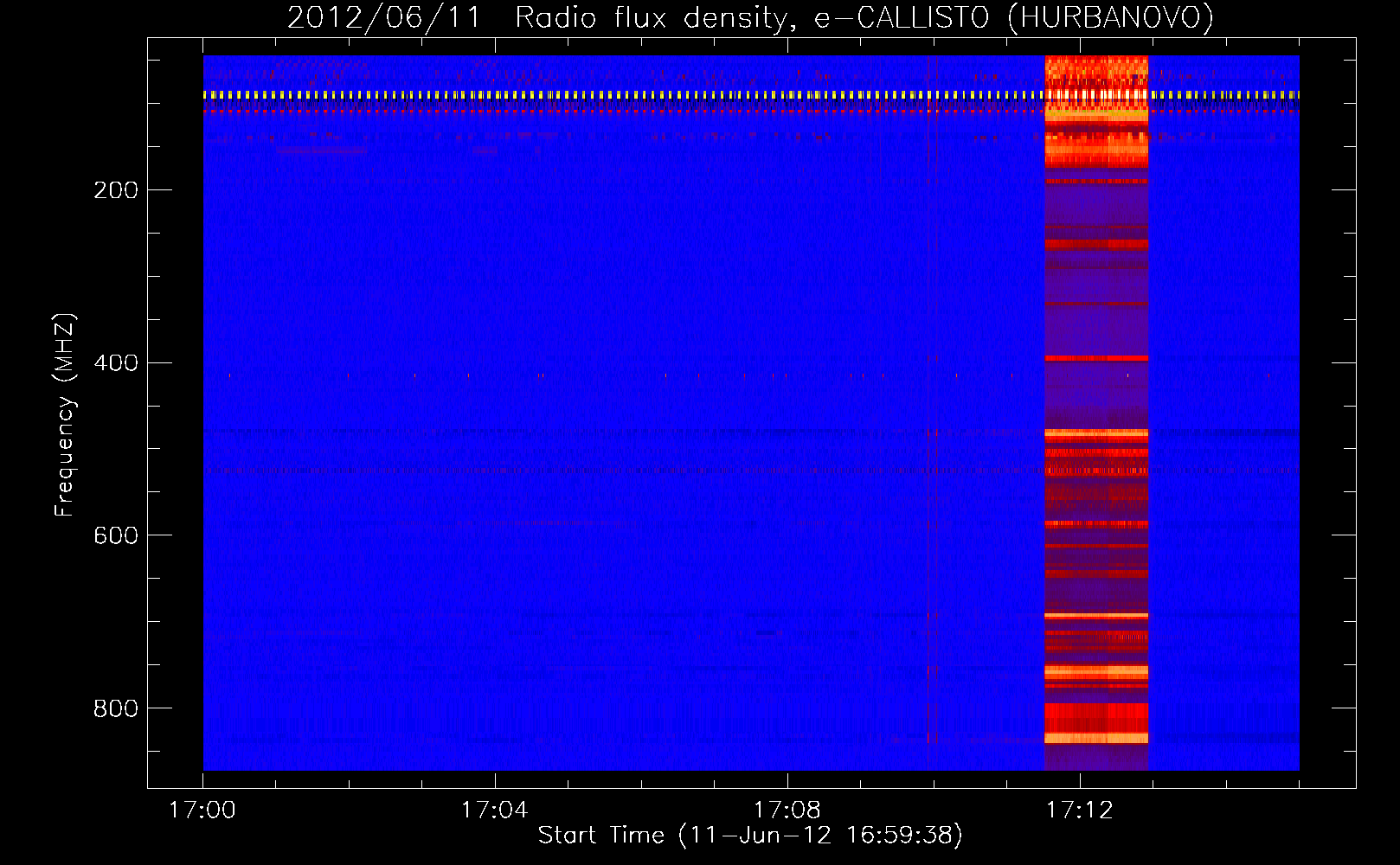Click the 'Start Time (11-Jun-12 16:59:38)' axis label
This screenshot has width=1400, height=865.
coord(750,835)
